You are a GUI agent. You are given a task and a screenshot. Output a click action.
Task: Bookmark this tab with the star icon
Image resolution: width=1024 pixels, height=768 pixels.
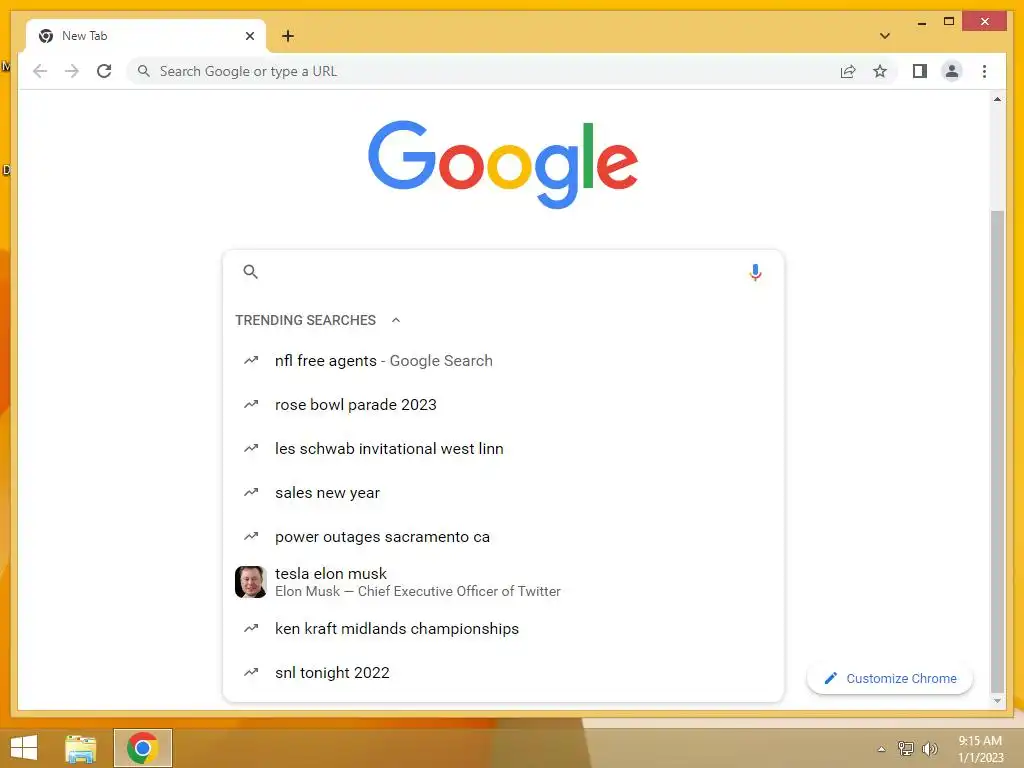880,71
